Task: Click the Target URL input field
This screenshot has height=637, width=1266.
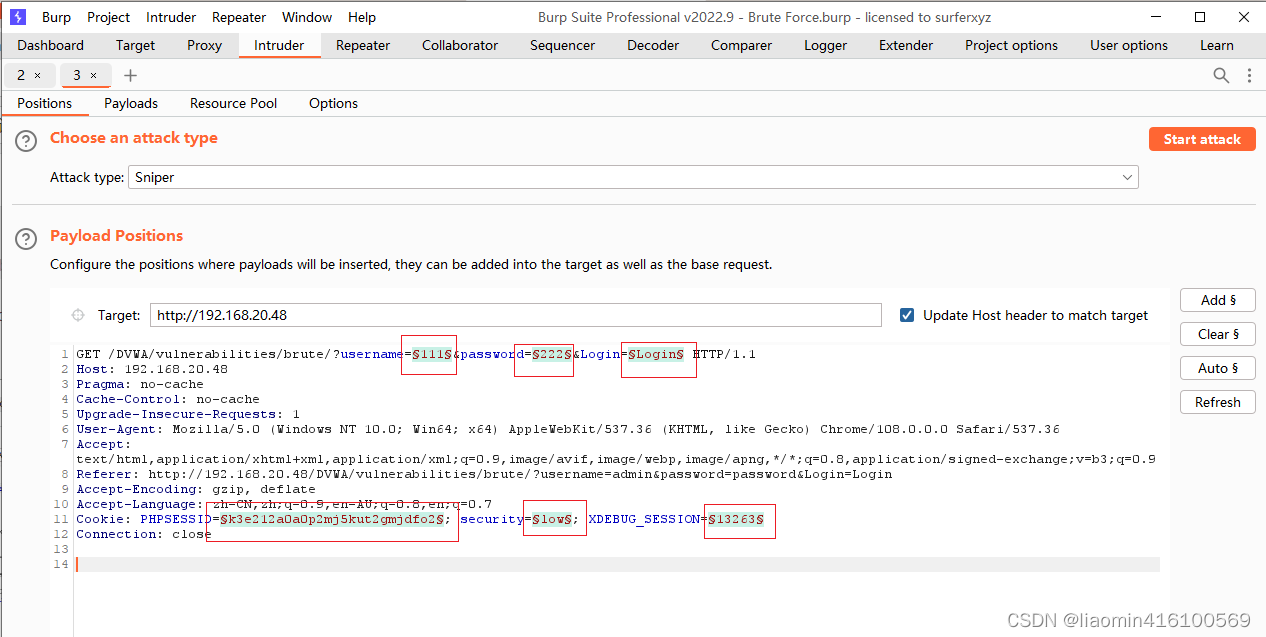Action: (516, 315)
